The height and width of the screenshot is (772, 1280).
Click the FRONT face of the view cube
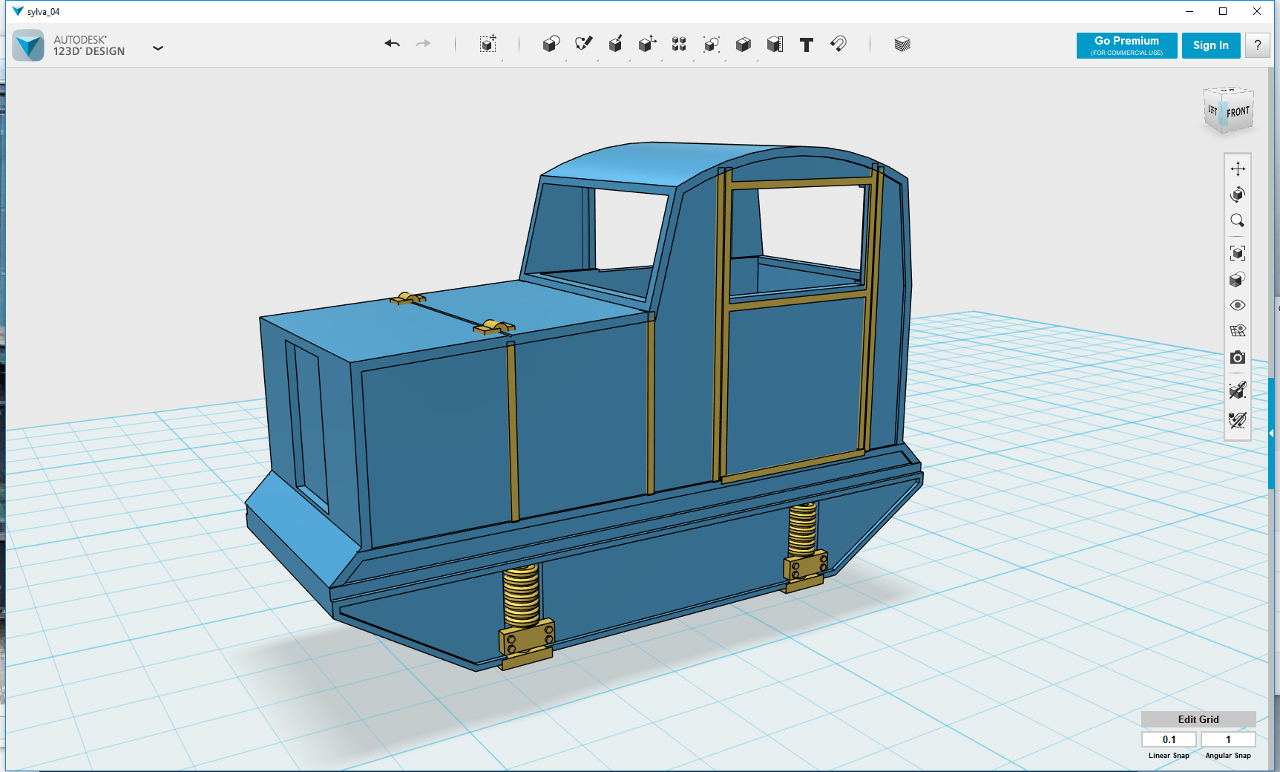pyautogui.click(x=1238, y=112)
